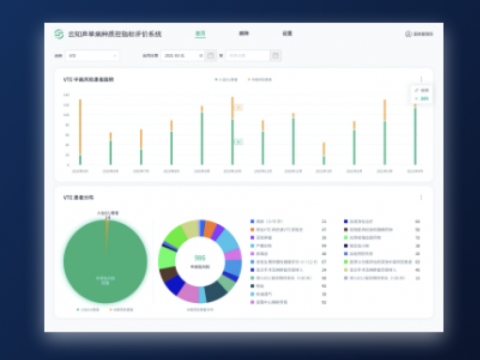Click the dropdown arrow in the VTE selector
The image size is (480, 360).
coord(115,56)
